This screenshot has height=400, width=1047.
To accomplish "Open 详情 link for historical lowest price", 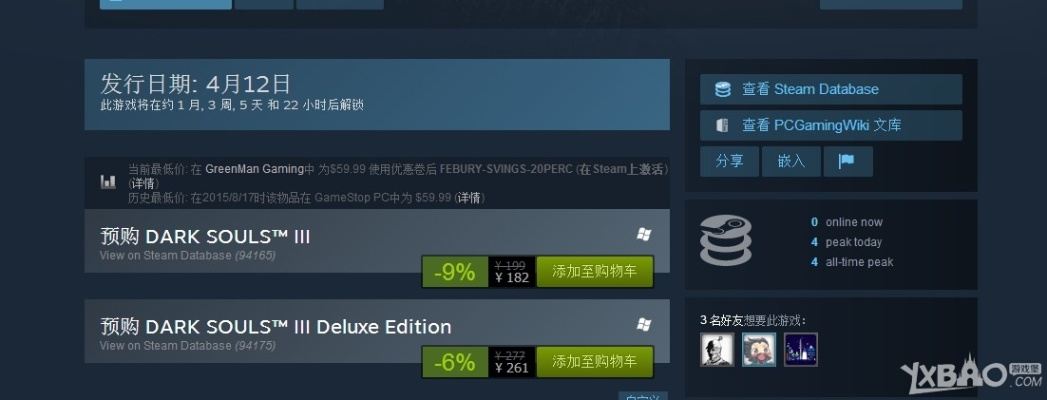I will (469, 198).
